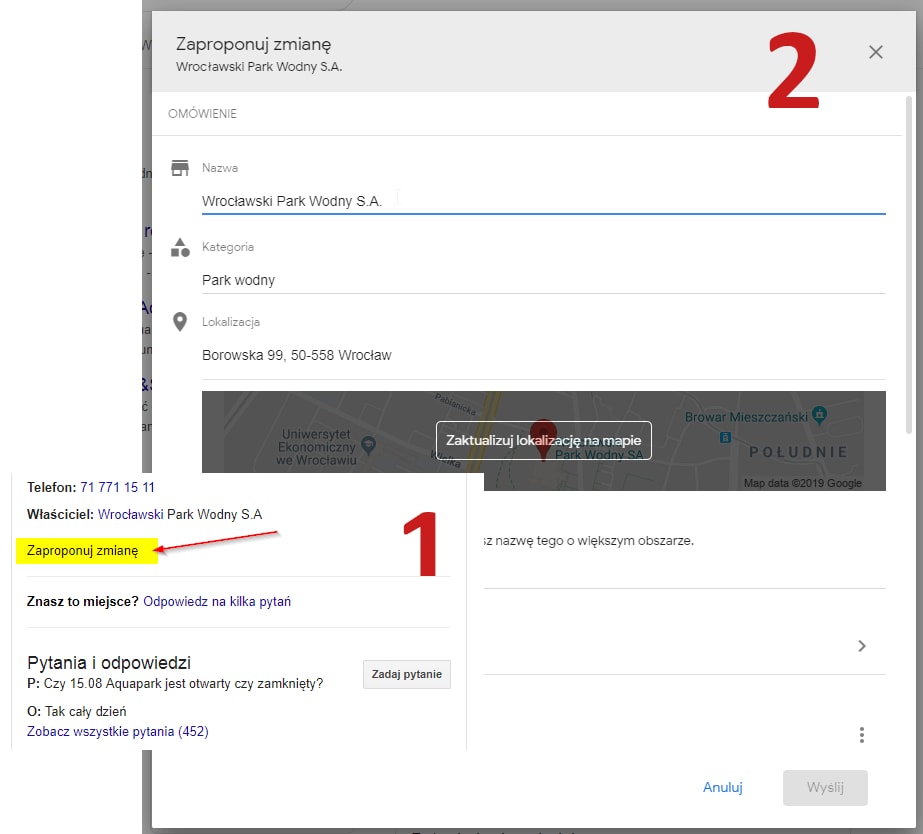Edit the Nazwa field Wrocławski Park Wodny S.A.
The width and height of the screenshot is (923, 834).
point(543,201)
